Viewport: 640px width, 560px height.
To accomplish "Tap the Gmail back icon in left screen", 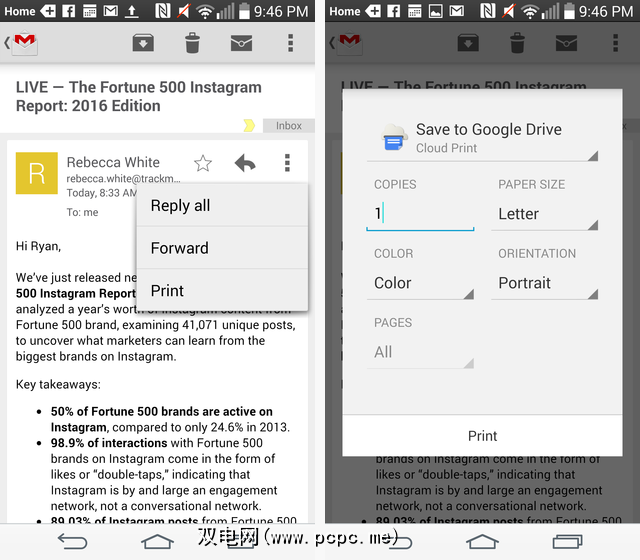I will point(21,42).
